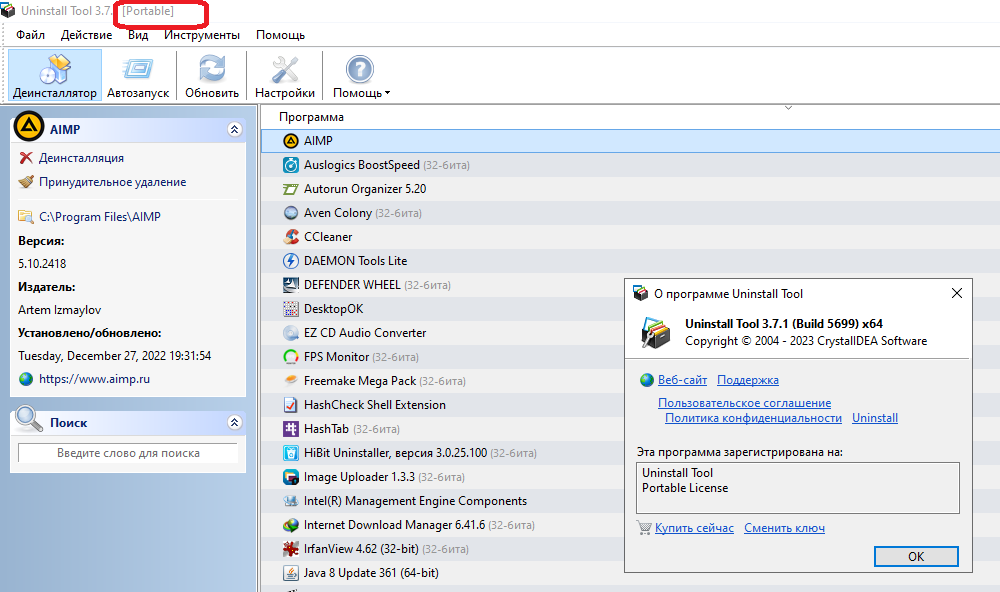Open Настройки settings from the toolbar
The width and height of the screenshot is (1000, 592).
284,76
